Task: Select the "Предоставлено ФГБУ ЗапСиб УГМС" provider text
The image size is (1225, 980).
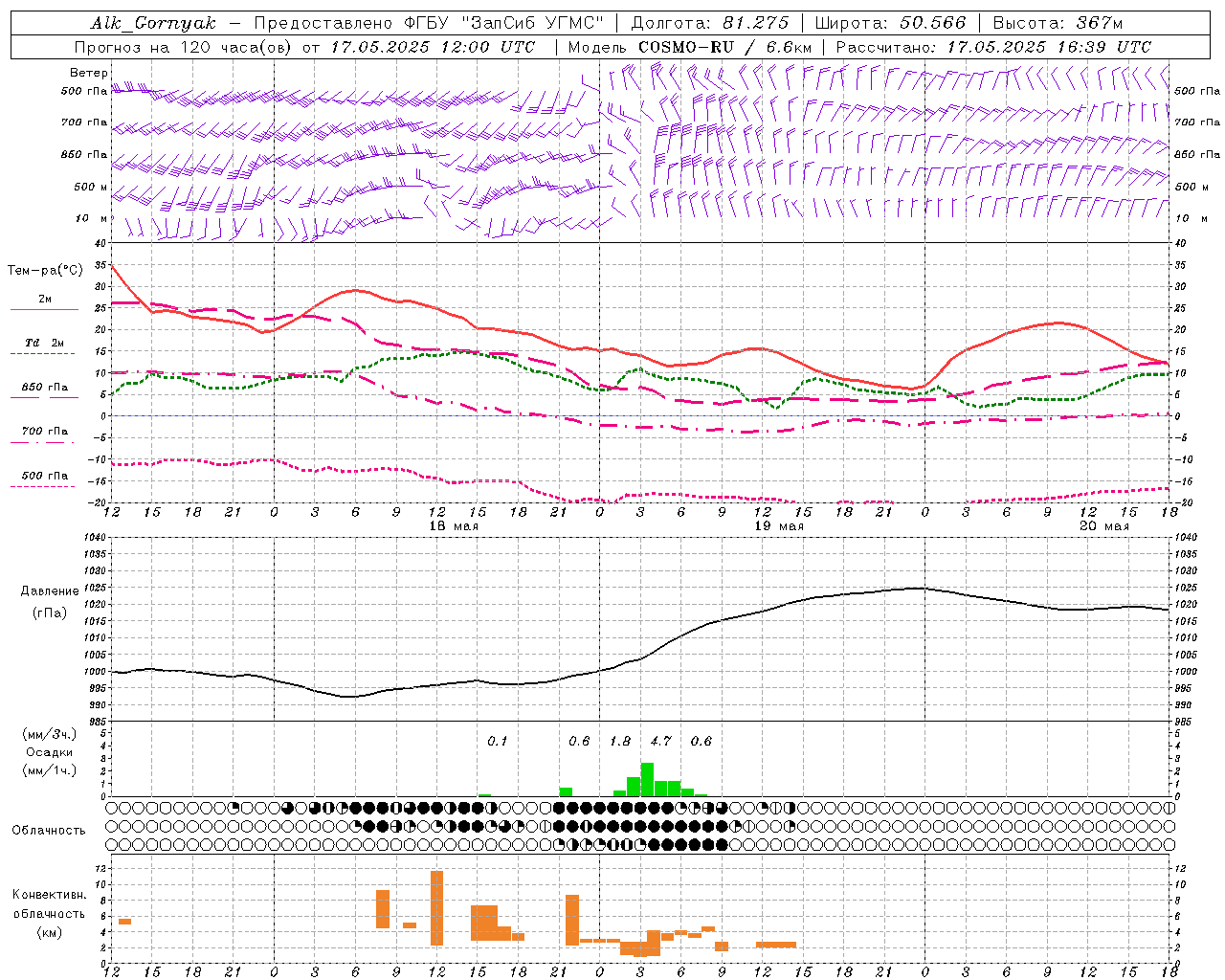Action: pos(430,23)
